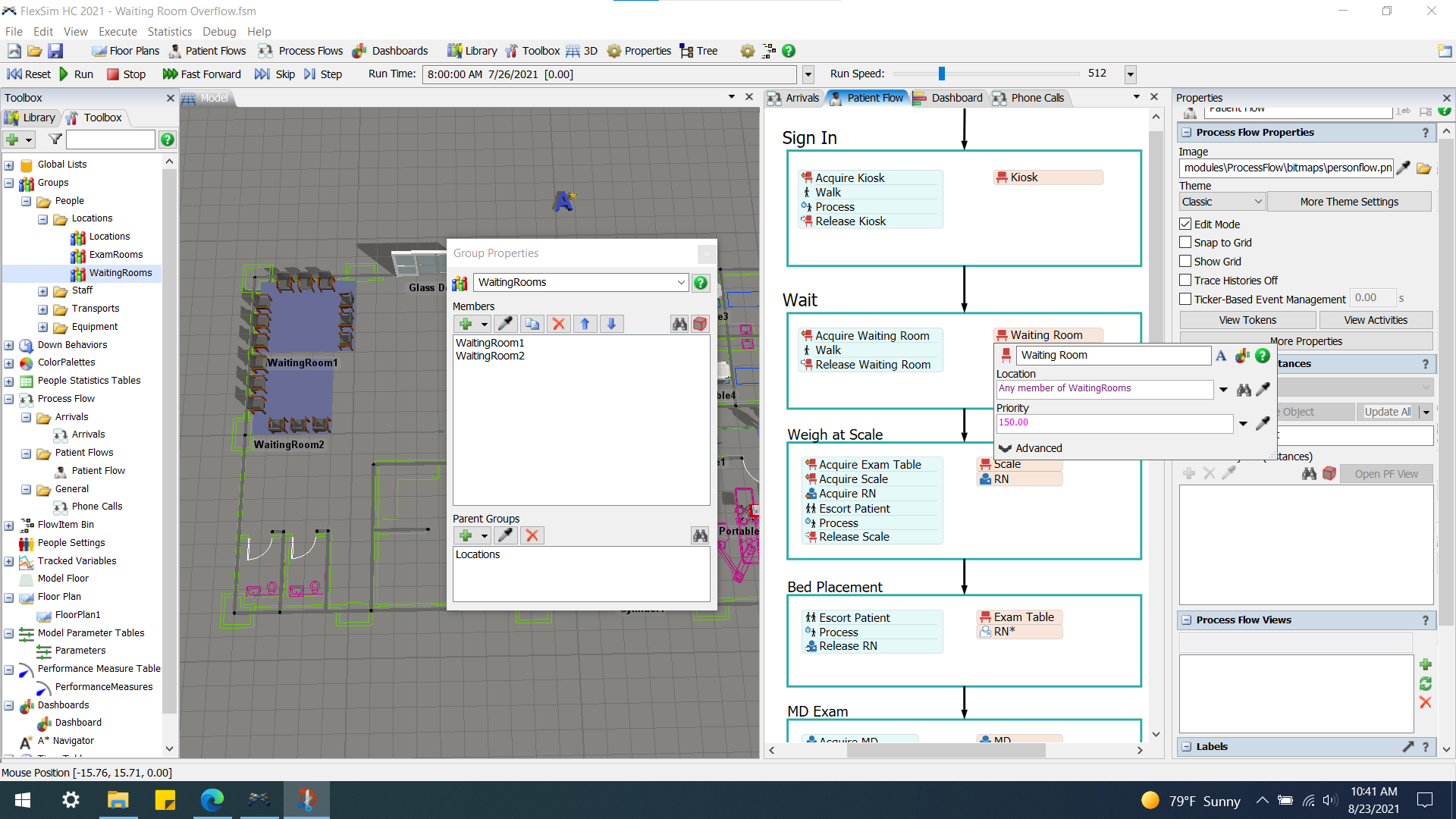Adjust the Run Speed slider handle

point(941,74)
